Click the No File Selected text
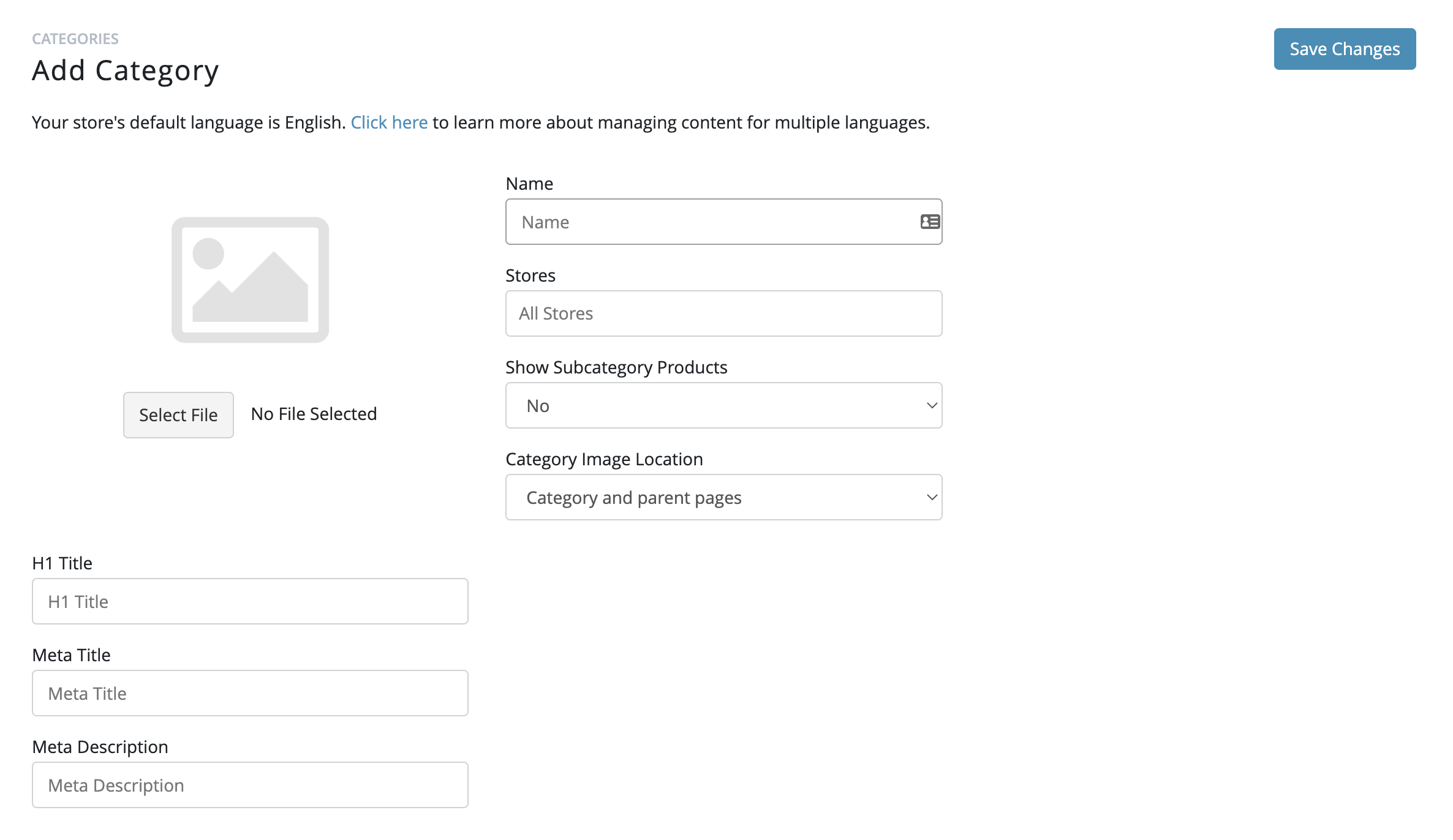Screen dimensions: 1453x840 pyautogui.click(x=314, y=414)
